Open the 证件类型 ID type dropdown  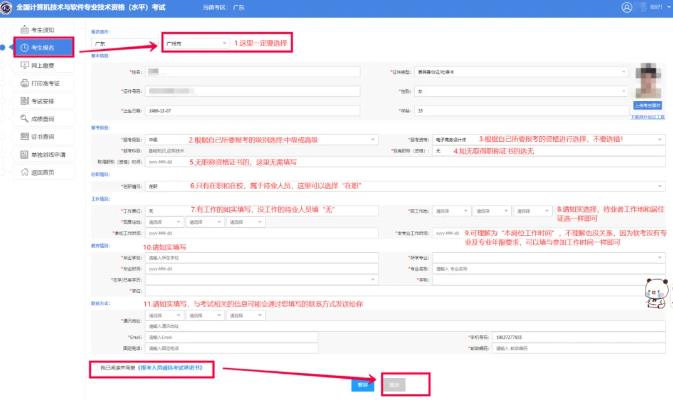click(x=521, y=72)
